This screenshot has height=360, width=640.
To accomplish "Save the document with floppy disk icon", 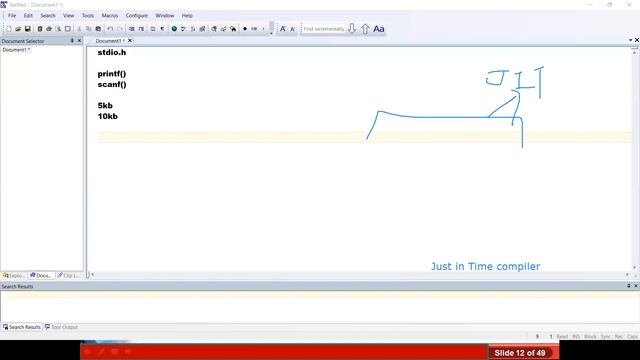I will coord(27,29).
